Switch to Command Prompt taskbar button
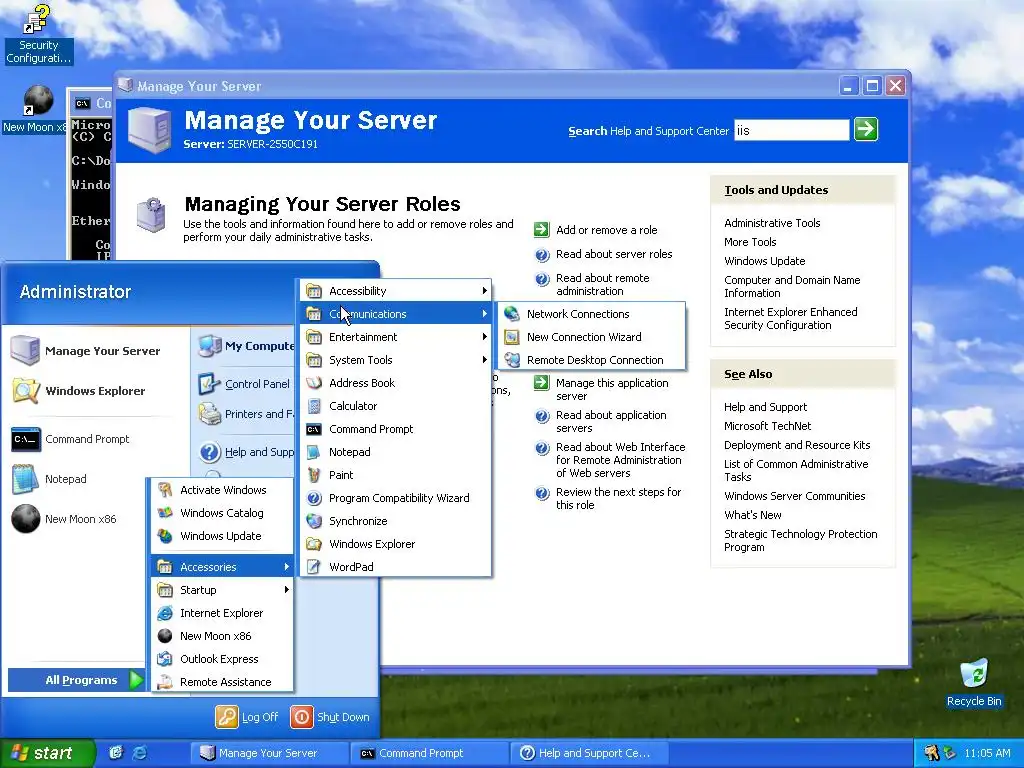This screenshot has width=1024, height=768. [x=429, y=753]
